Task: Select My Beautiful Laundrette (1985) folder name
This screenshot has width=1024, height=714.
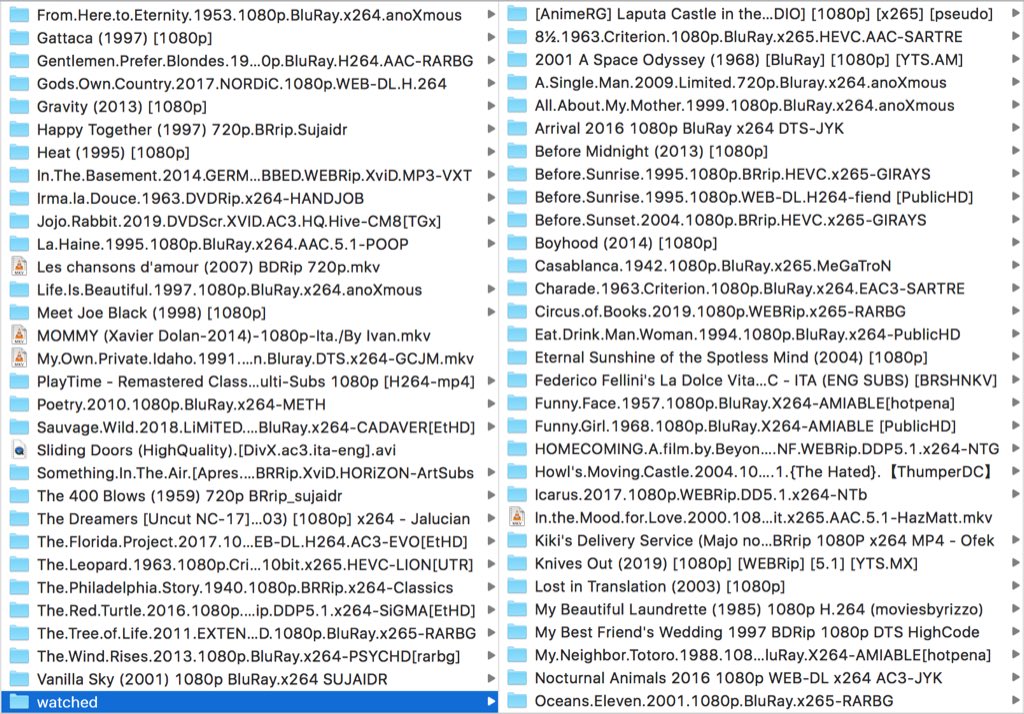Action: click(759, 609)
